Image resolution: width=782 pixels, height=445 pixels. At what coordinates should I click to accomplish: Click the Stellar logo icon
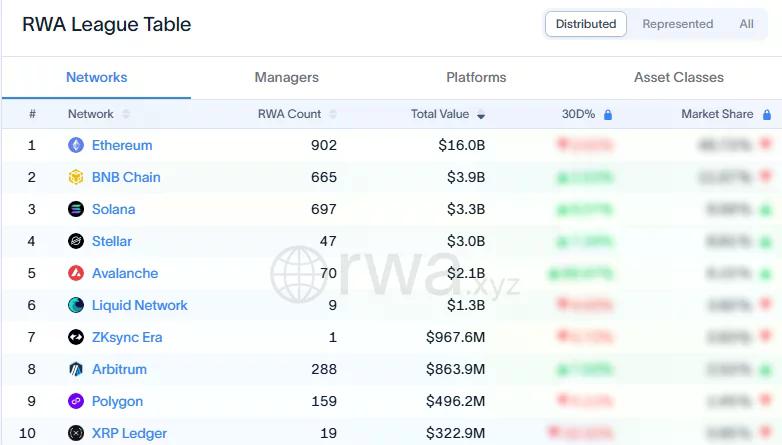point(76,241)
